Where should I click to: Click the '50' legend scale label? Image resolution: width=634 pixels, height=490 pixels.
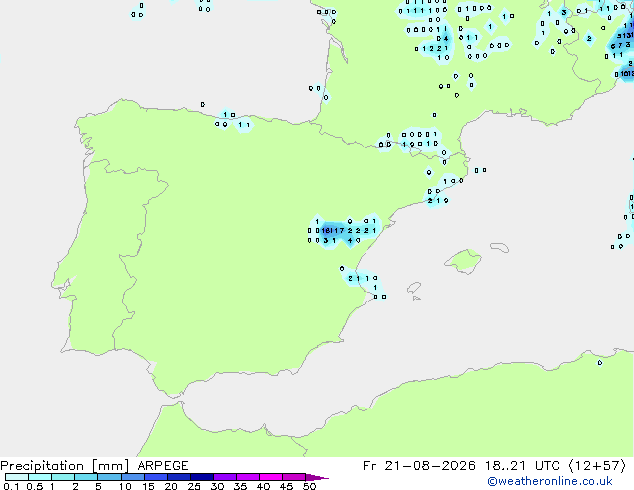[x=309, y=486]
